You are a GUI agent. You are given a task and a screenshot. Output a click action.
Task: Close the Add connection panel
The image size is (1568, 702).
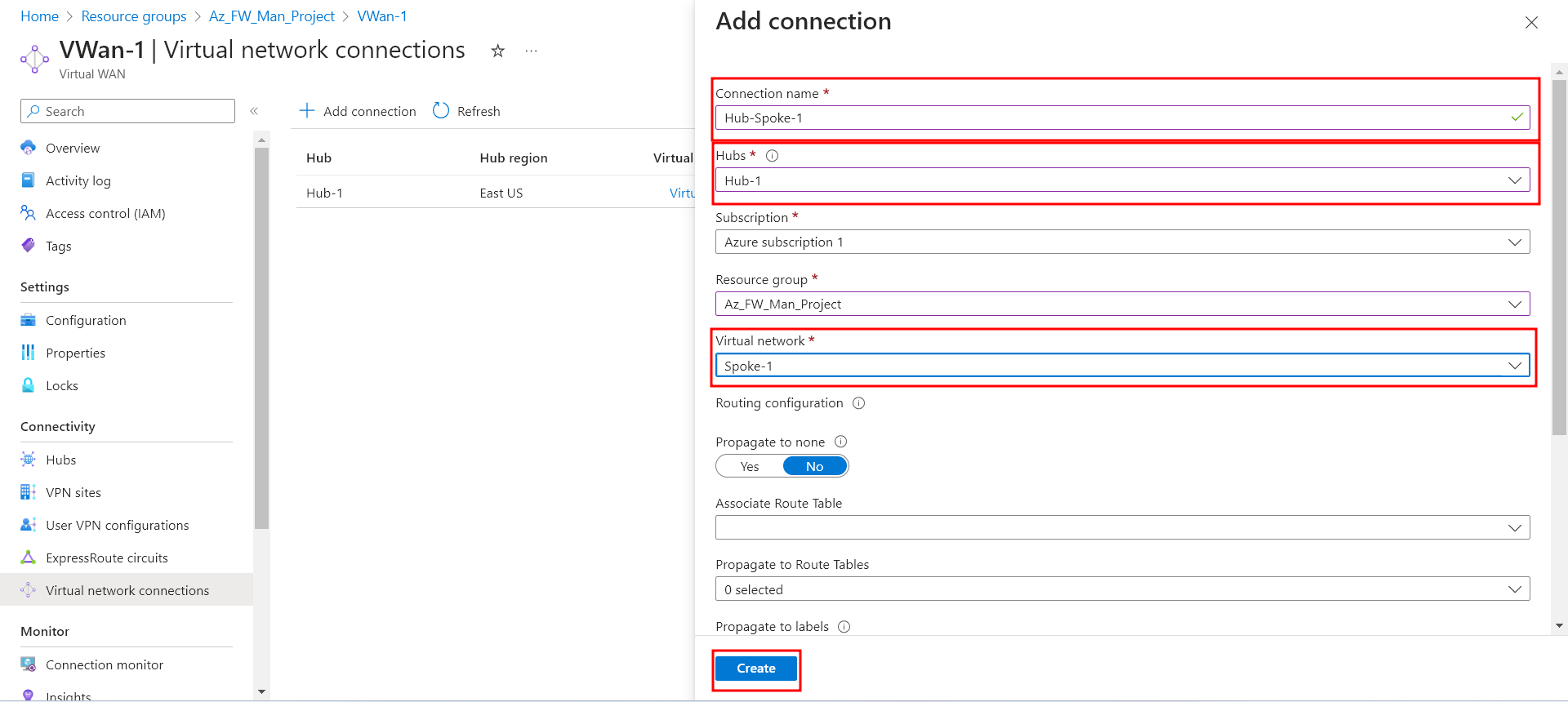1531,23
